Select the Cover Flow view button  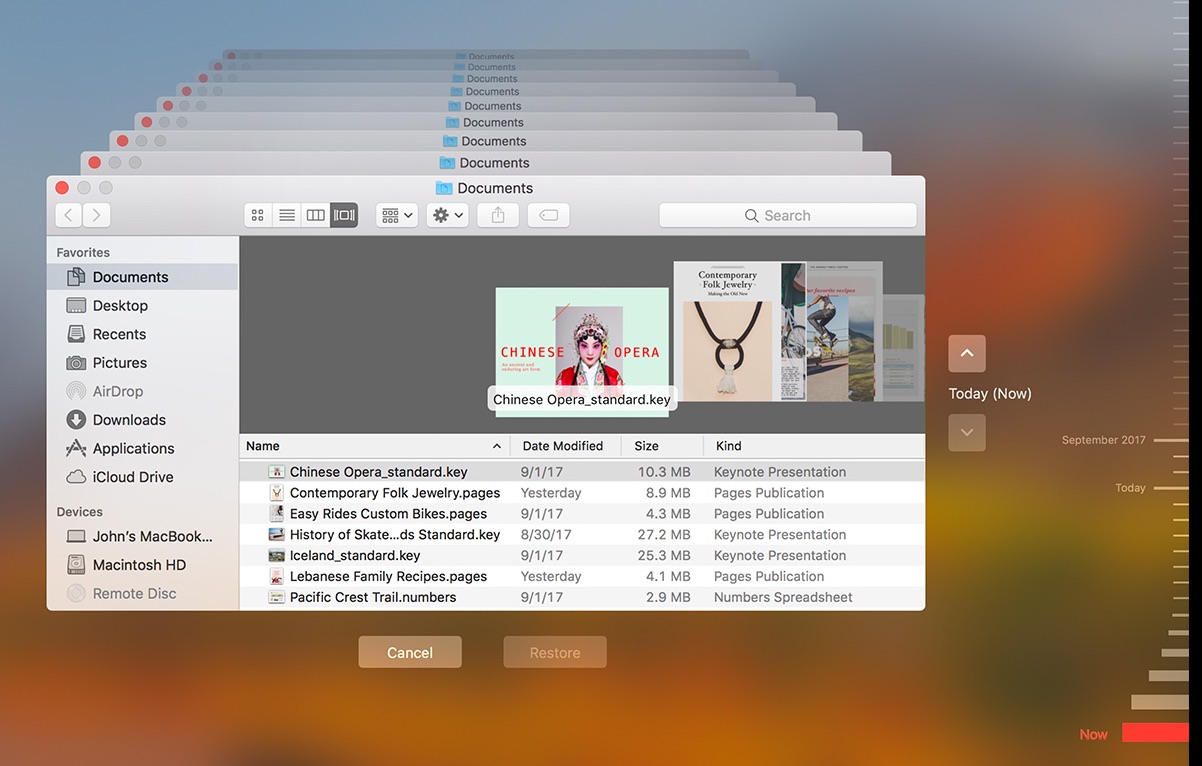344,215
